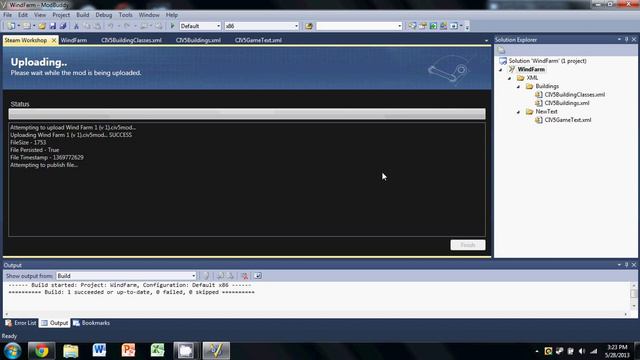Screen dimensions: 640x360
Task: Collapse the Buildings folder node
Action: (518, 87)
